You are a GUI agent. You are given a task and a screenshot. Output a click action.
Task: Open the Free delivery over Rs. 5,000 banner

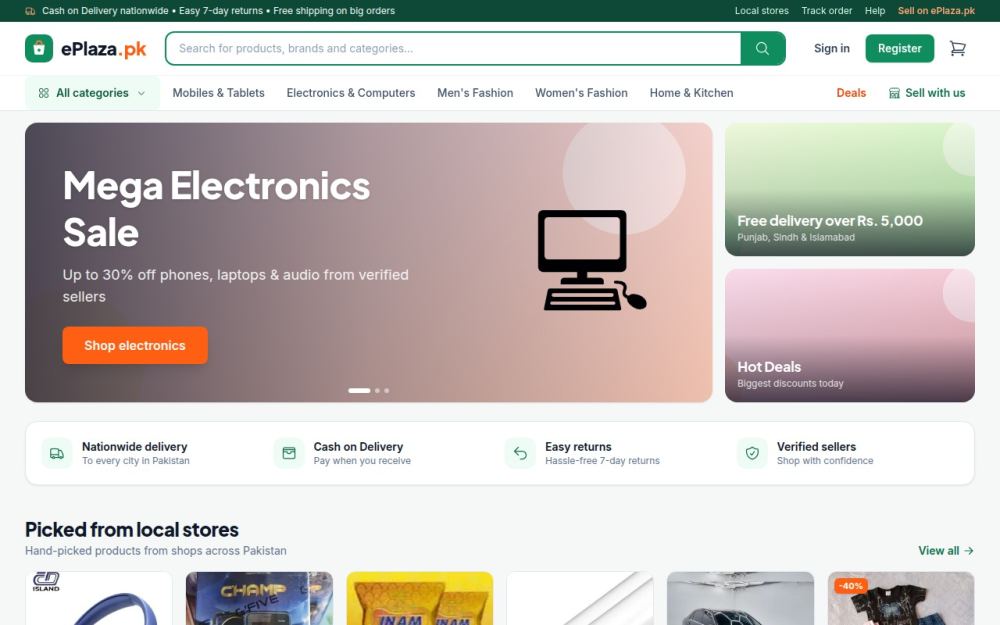click(849, 189)
